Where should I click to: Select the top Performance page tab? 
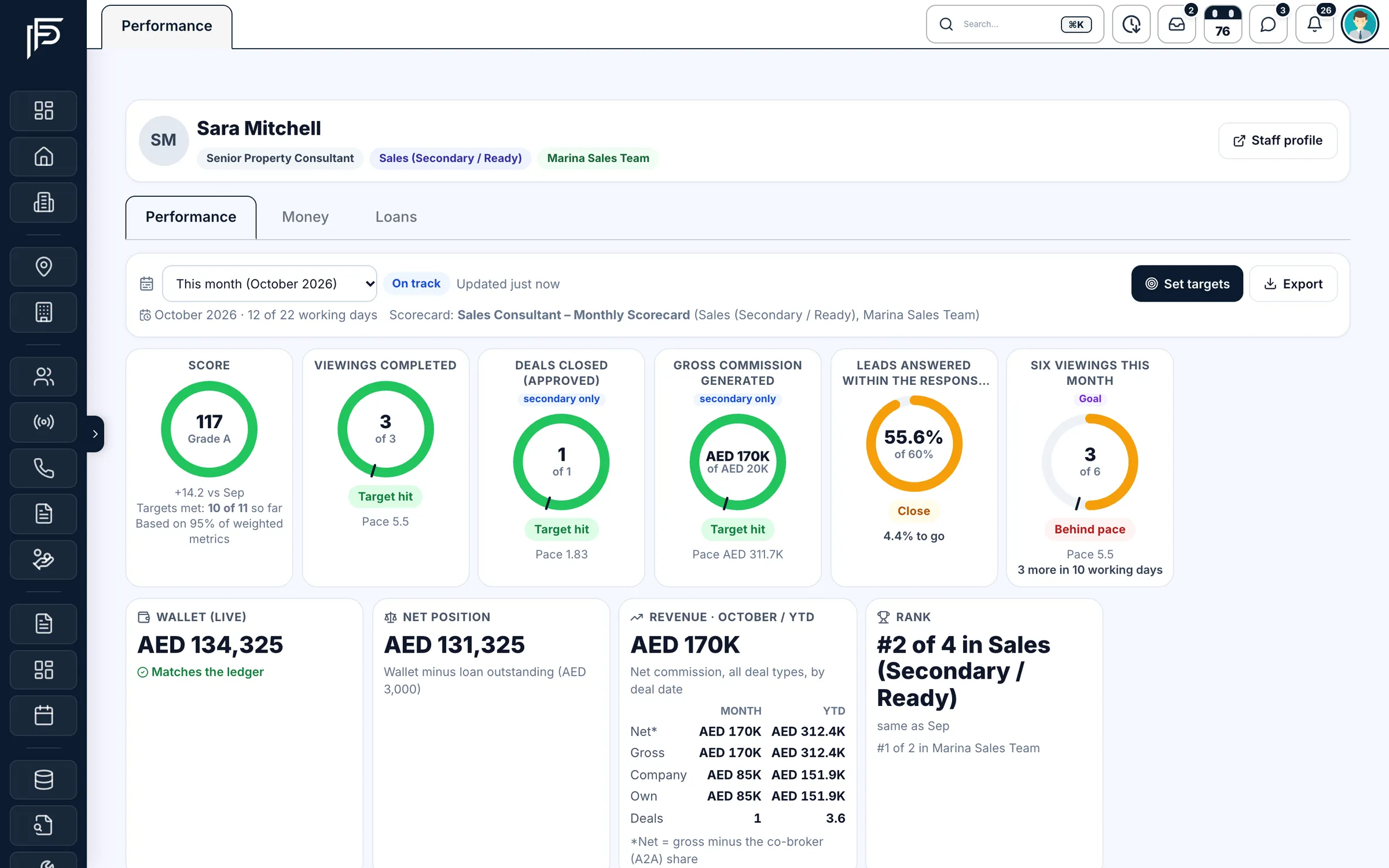pyautogui.click(x=167, y=26)
